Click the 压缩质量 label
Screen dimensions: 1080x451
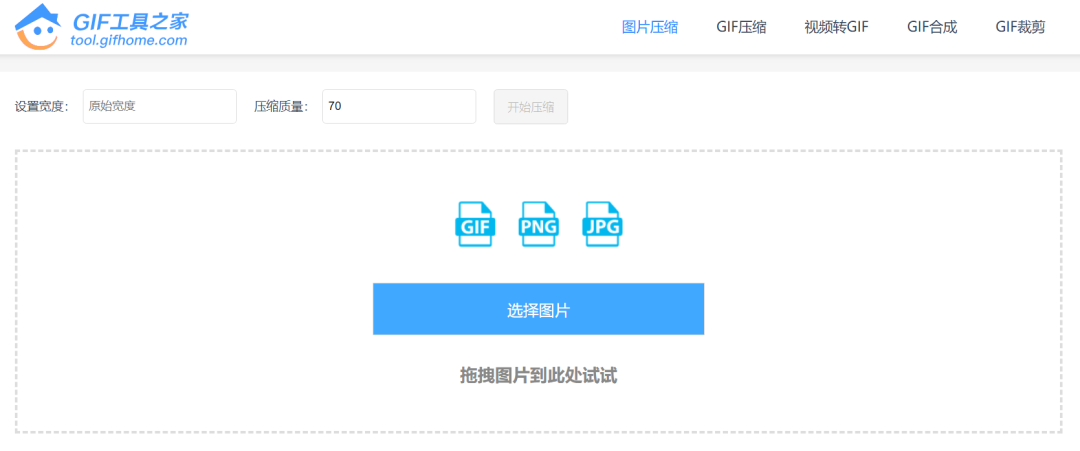coord(282,107)
